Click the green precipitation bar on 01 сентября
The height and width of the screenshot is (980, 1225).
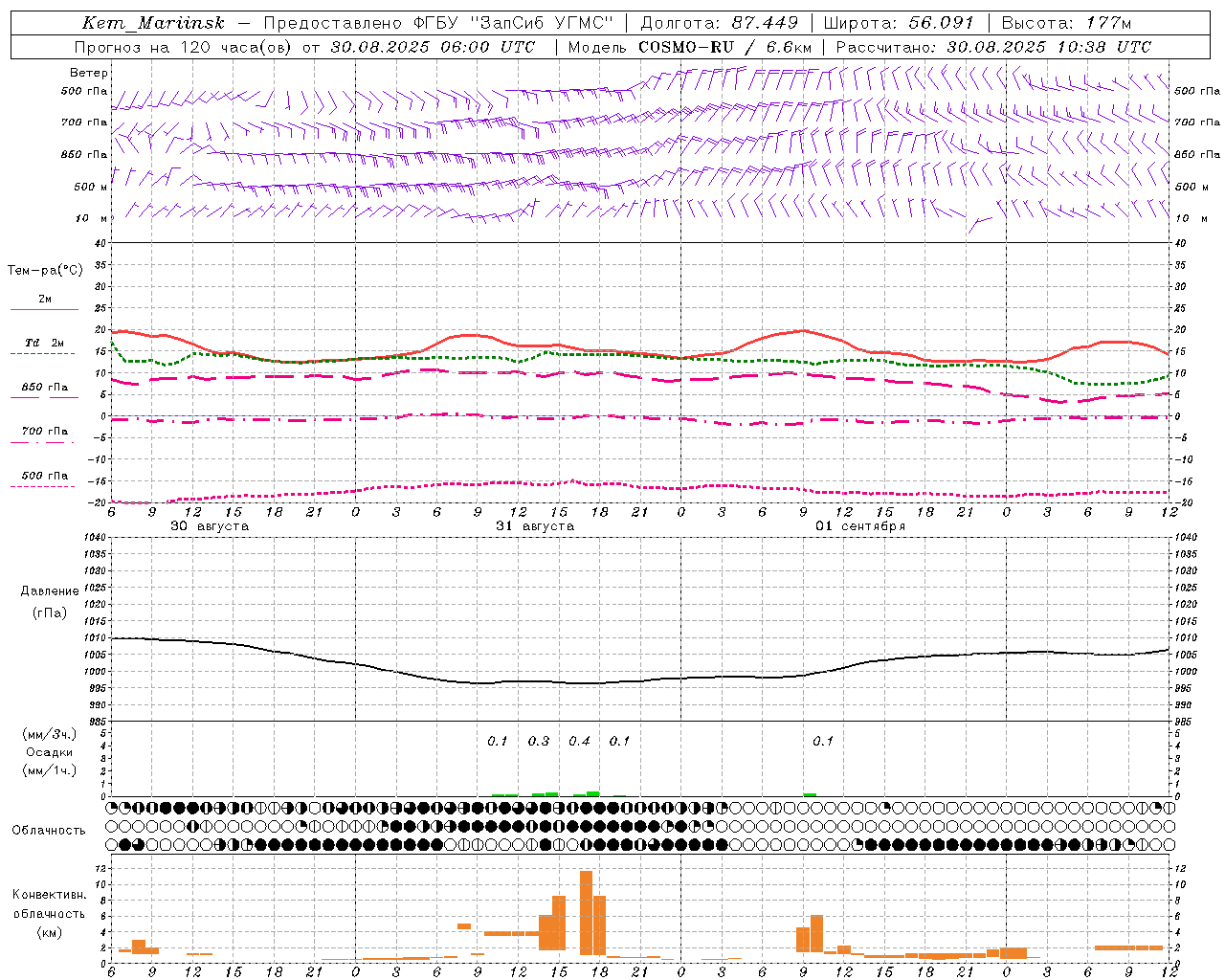pyautogui.click(x=810, y=794)
